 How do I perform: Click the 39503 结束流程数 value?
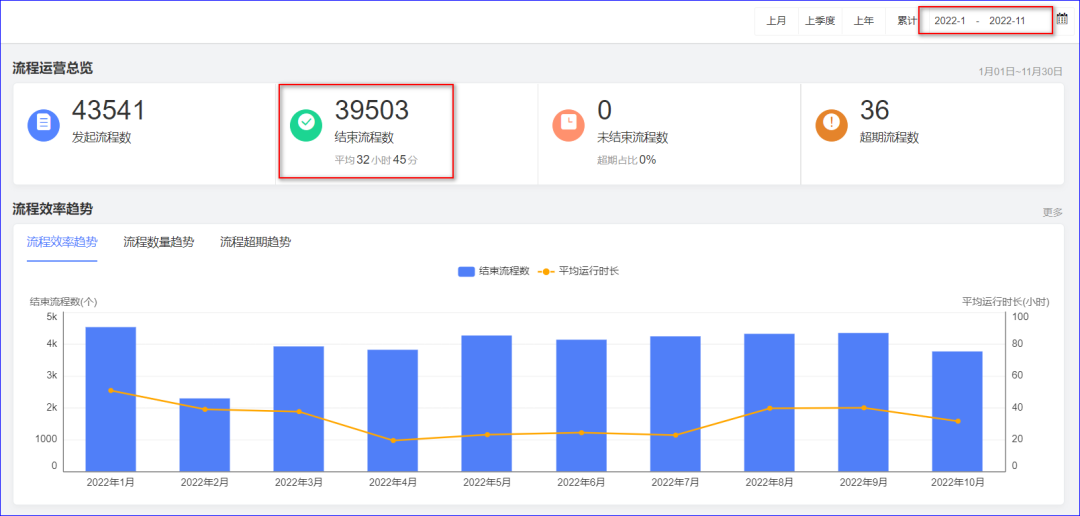[x=372, y=110]
